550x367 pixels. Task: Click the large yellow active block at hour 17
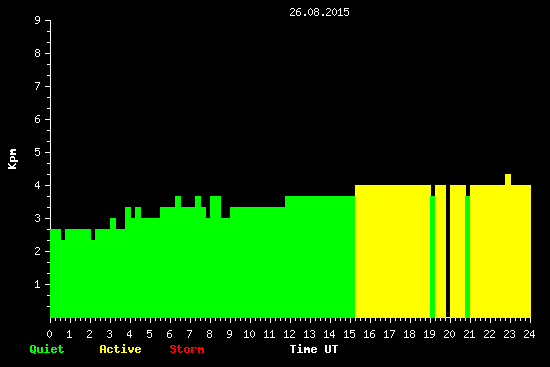click(393, 251)
